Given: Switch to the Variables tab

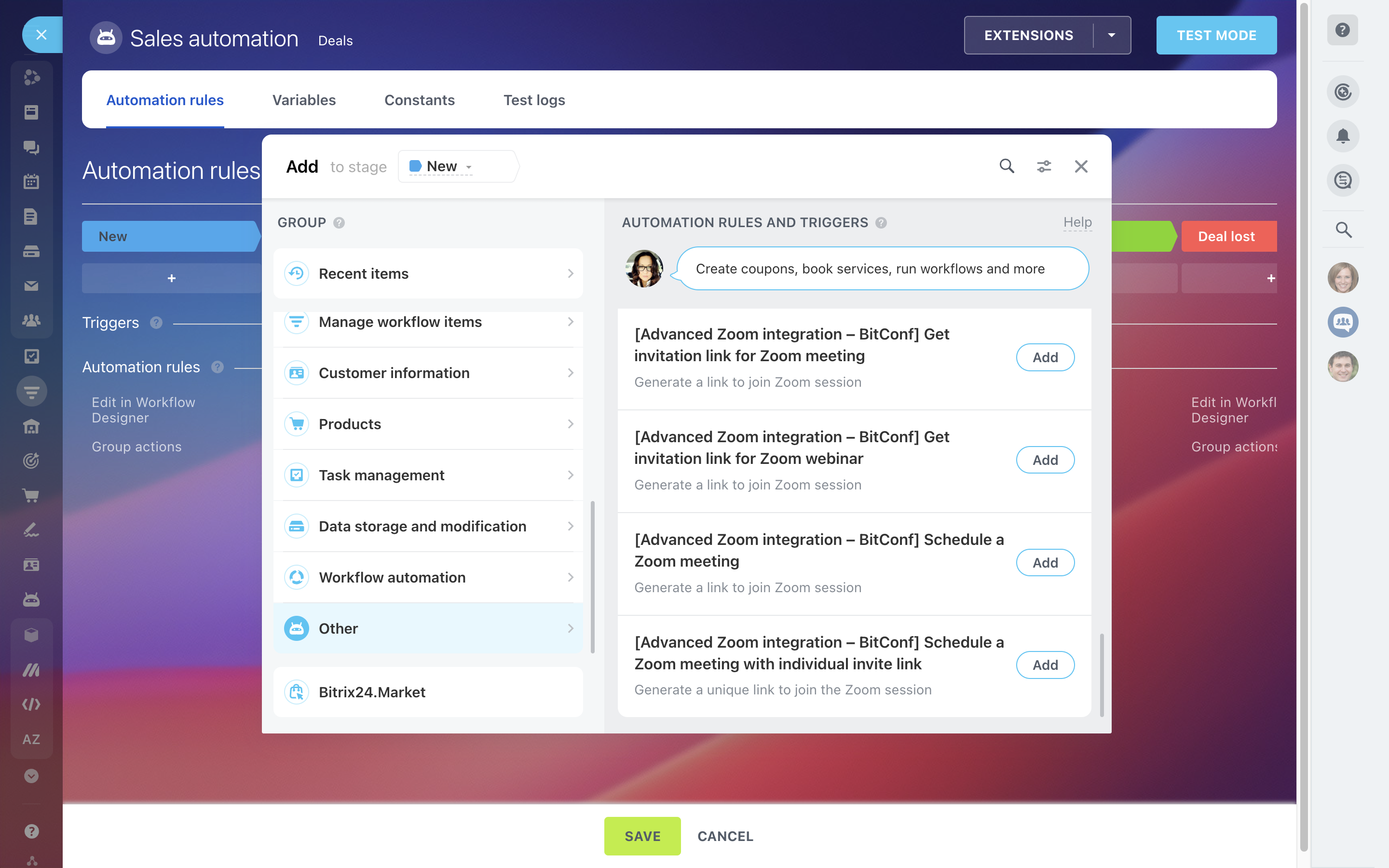Looking at the screenshot, I should click(304, 100).
